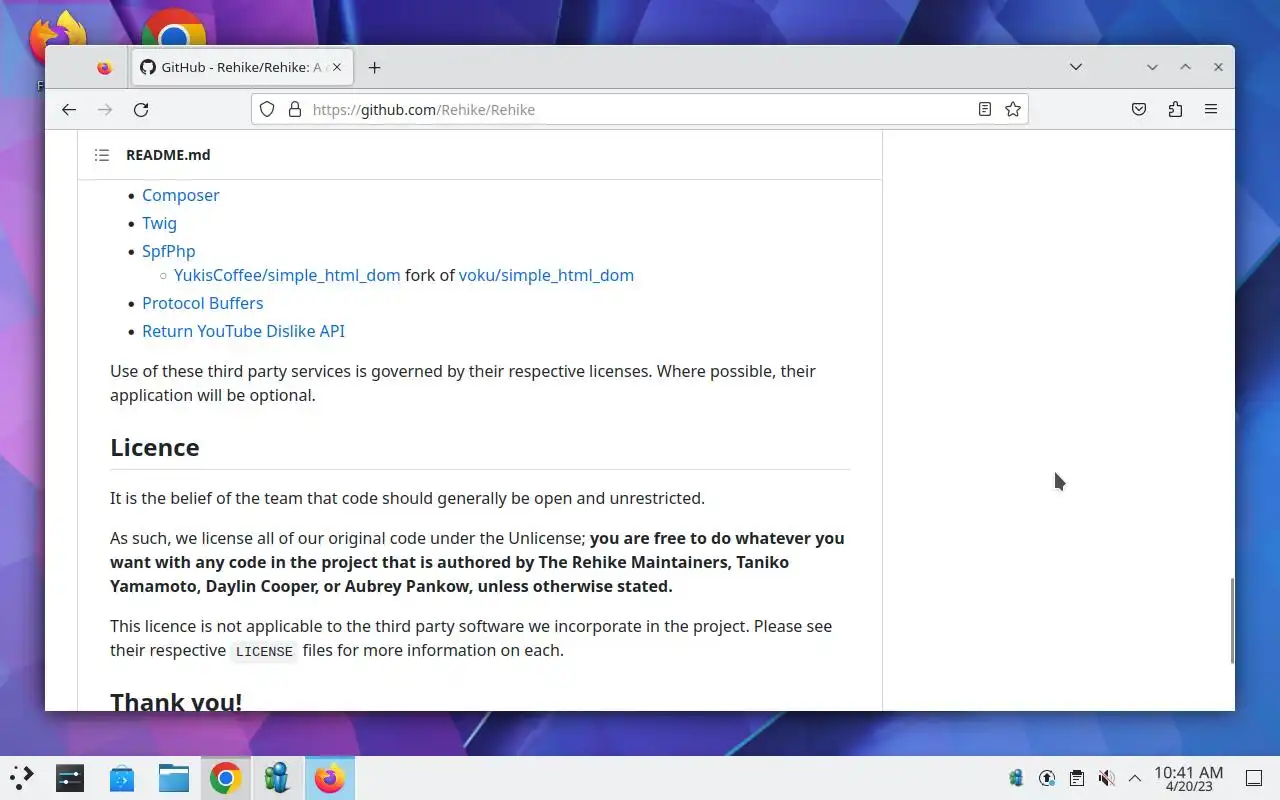
Task: Close the GitHub Rehike tab
Action: pos(337,68)
